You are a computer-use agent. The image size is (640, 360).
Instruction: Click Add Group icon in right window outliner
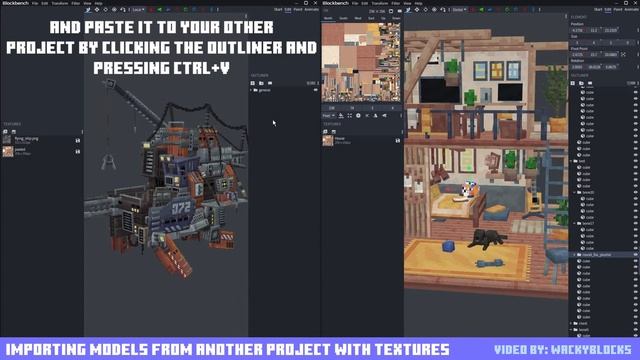pos(581,83)
